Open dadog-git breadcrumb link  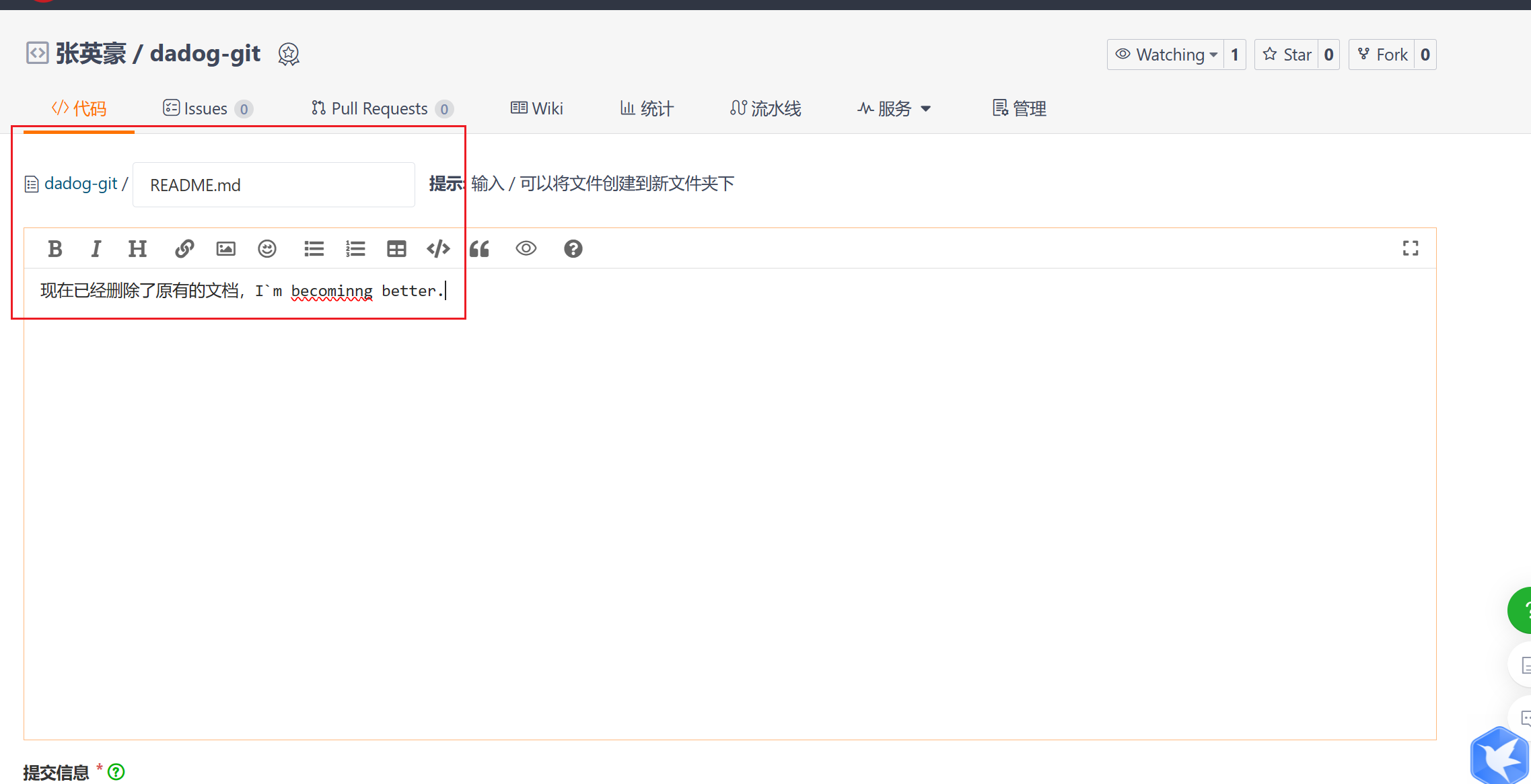pyautogui.click(x=80, y=184)
